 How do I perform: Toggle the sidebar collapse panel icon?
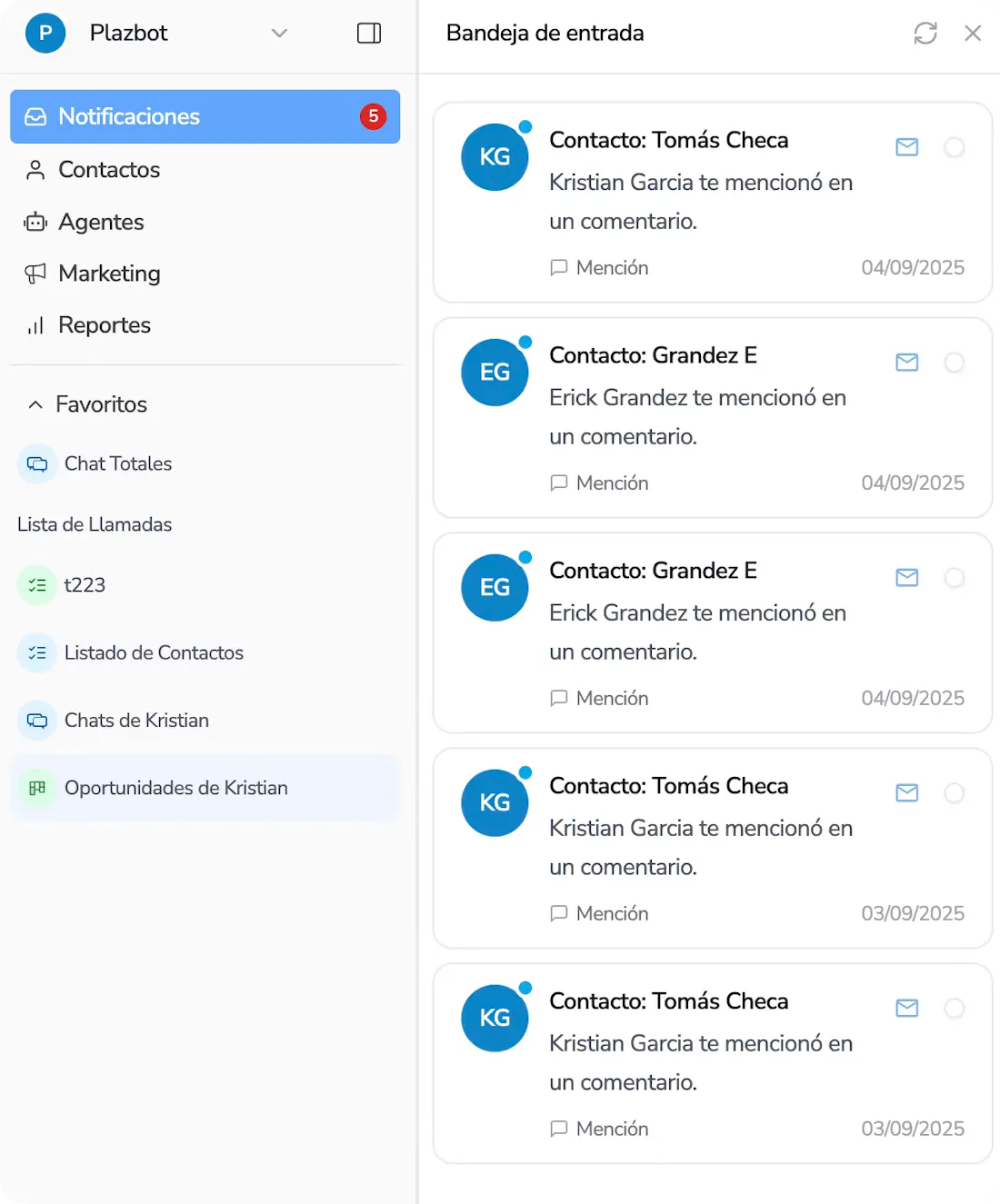369,34
